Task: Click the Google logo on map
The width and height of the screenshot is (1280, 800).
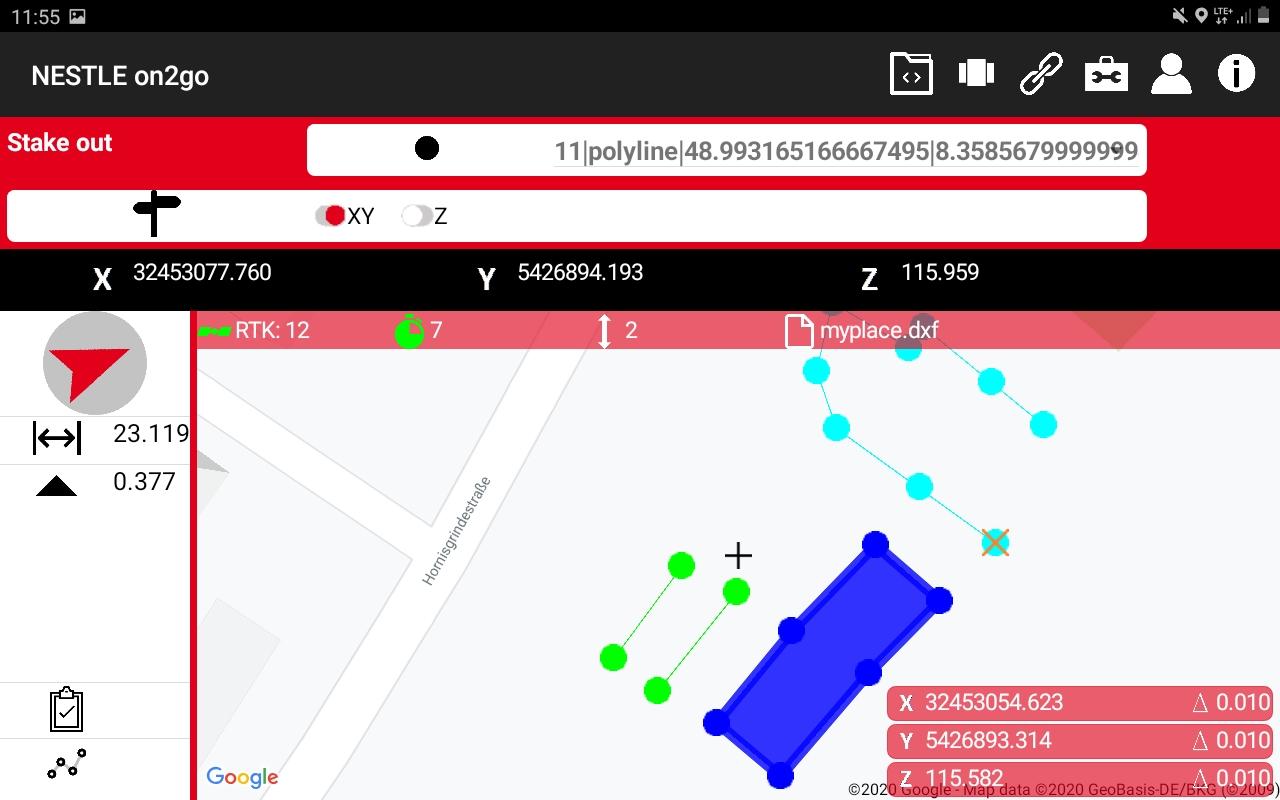Action: coord(242,777)
